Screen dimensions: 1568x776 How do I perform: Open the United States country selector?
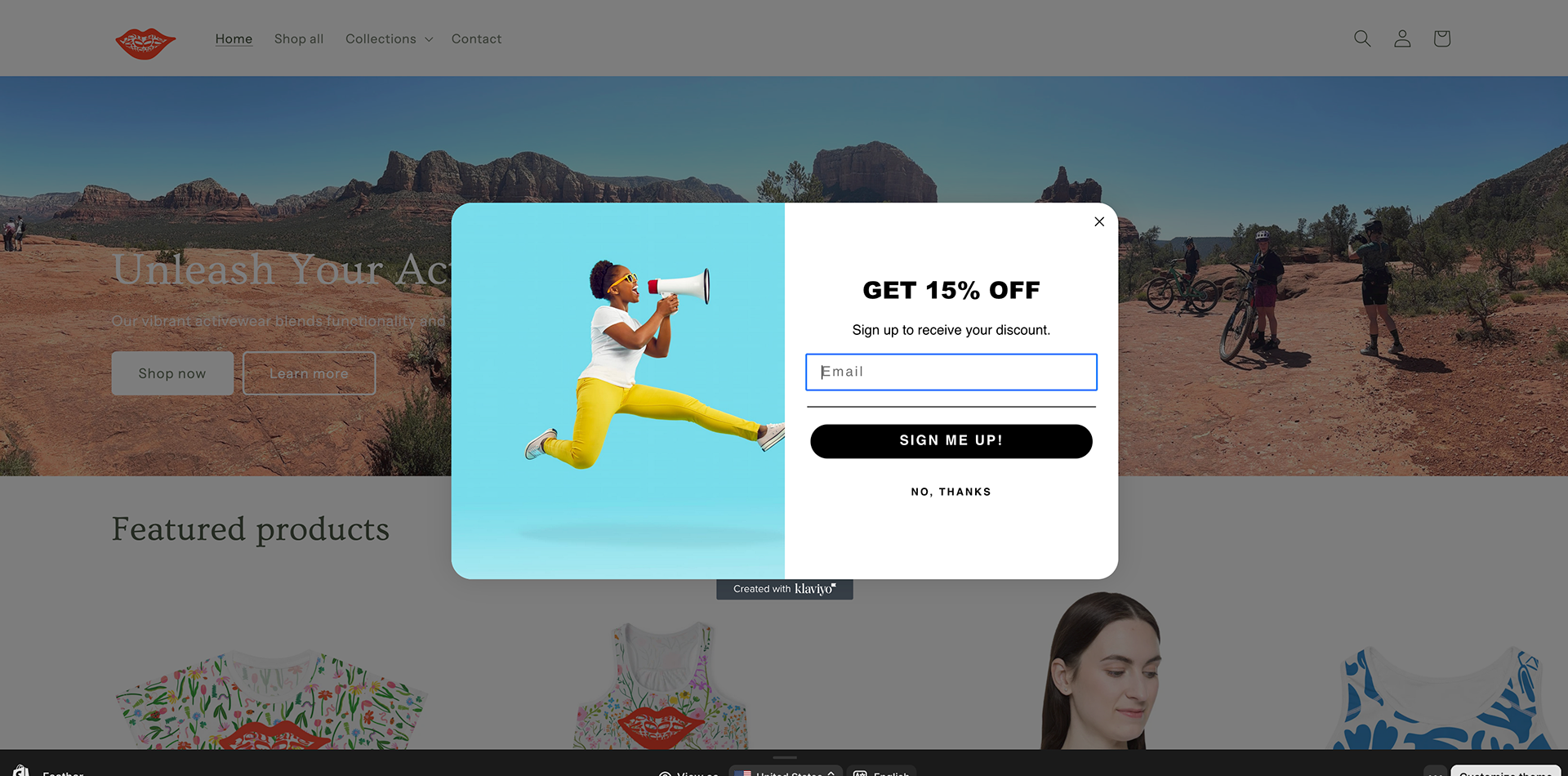coord(786,771)
